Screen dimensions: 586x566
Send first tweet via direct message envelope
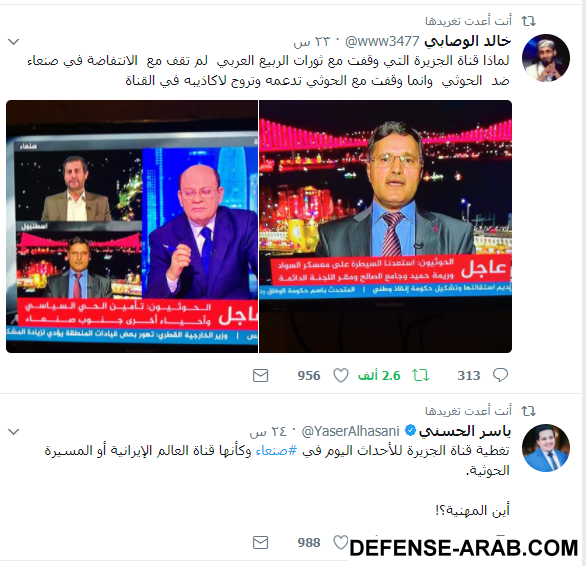click(260, 375)
